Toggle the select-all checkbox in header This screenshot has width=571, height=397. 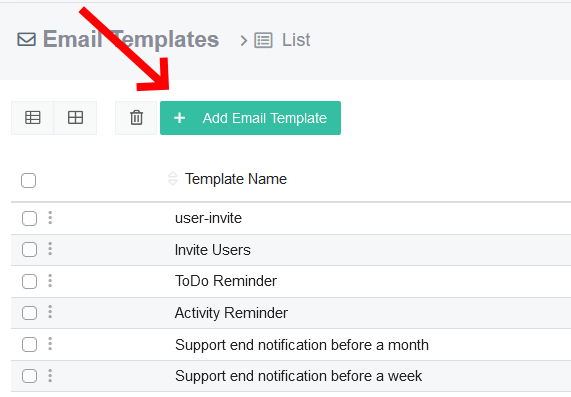[x=28, y=180]
